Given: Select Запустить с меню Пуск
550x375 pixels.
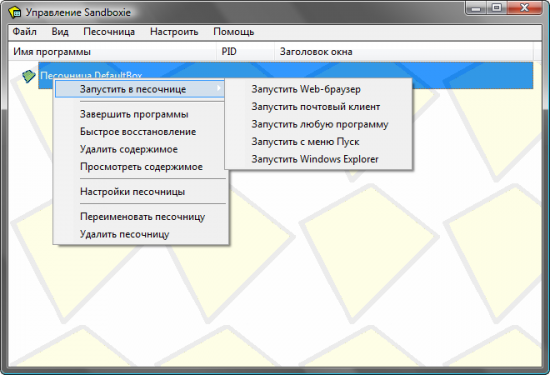Looking at the screenshot, I should click(318, 142).
